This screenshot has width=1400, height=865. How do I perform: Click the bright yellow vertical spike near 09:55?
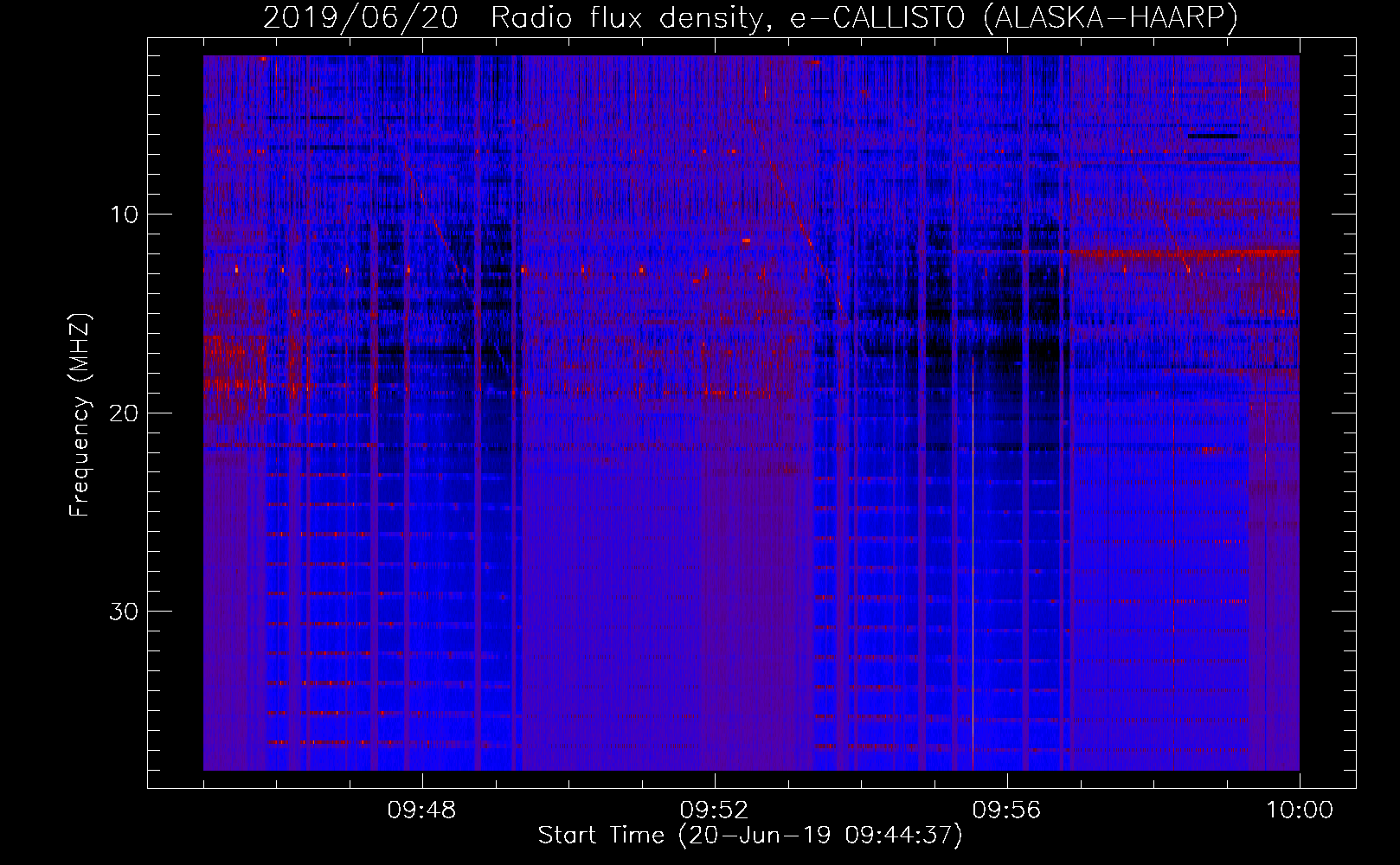pyautogui.click(x=973, y=562)
